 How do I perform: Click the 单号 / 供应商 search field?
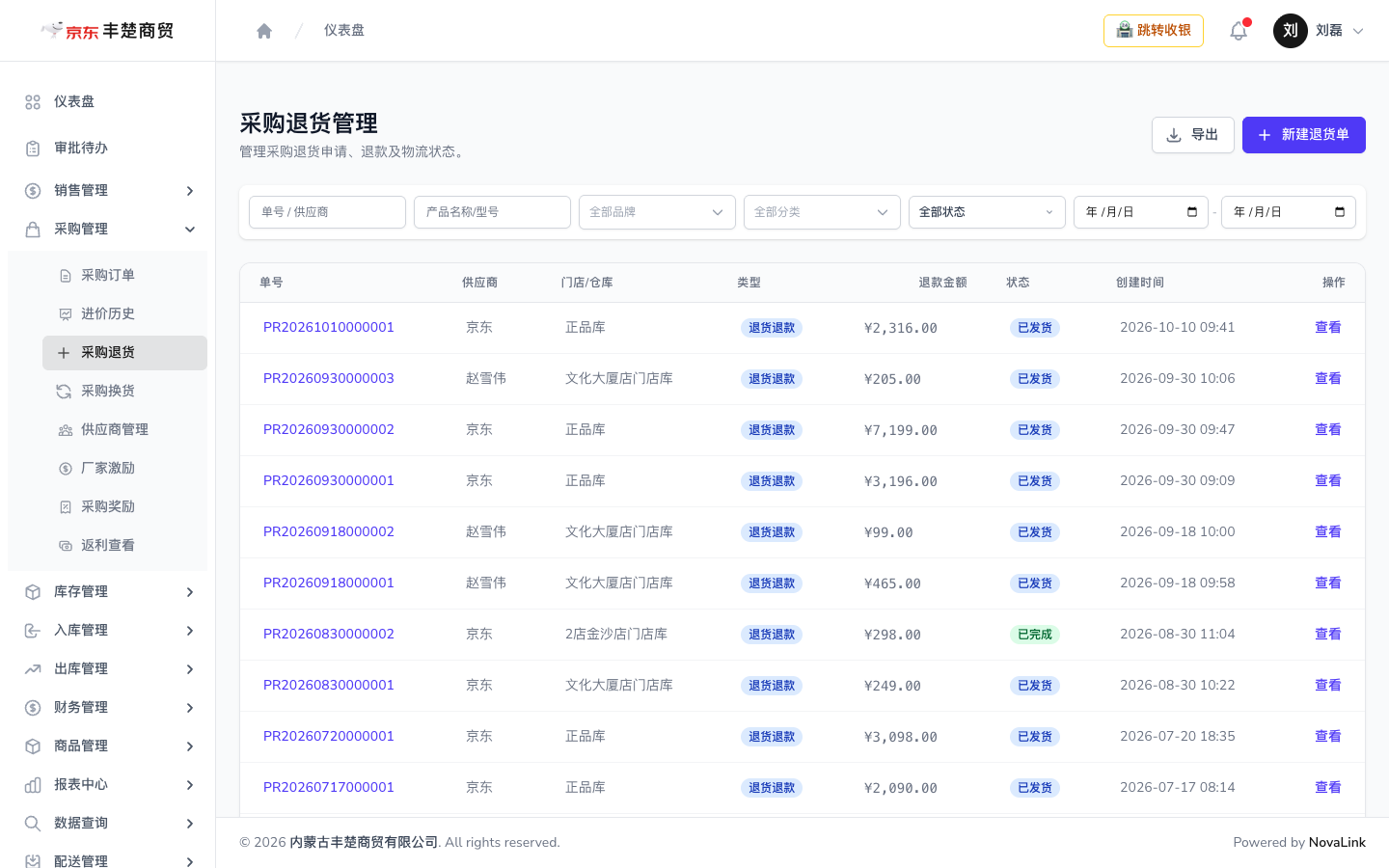pyautogui.click(x=327, y=212)
